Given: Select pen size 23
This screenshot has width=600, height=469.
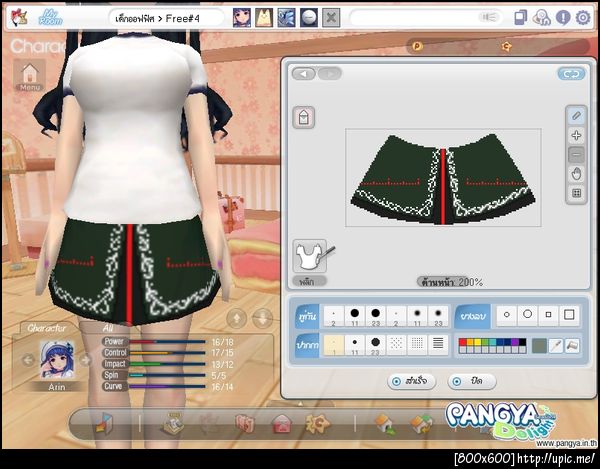Looking at the screenshot, I should (375, 345).
